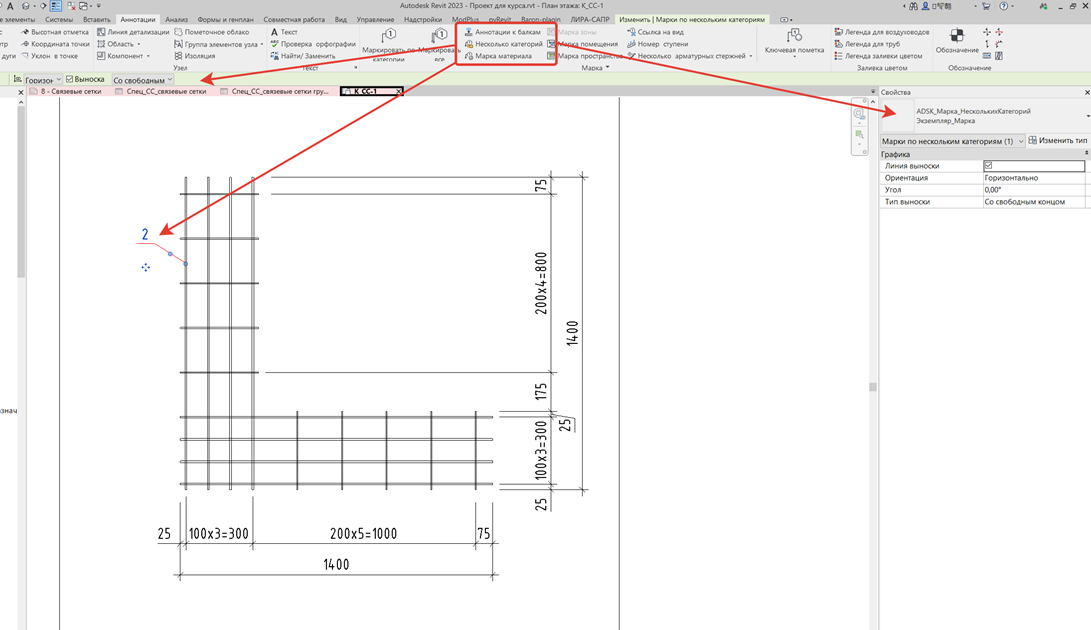This screenshot has height=630, width=1091.
Task: Expand the Текст panel launcher arrow
Action: coord(356,68)
